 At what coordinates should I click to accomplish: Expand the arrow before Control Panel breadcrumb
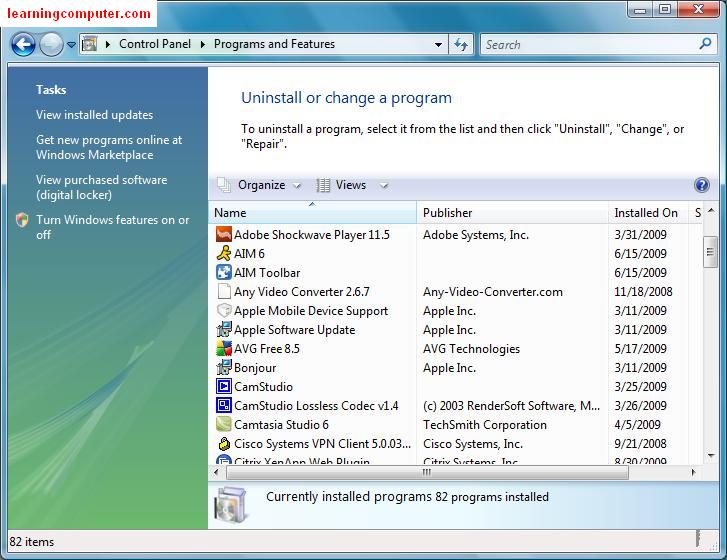tap(108, 45)
